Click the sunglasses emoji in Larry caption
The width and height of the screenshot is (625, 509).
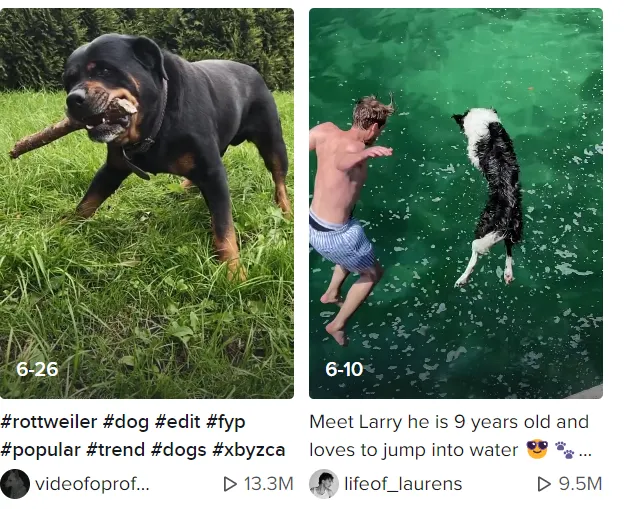click(537, 449)
